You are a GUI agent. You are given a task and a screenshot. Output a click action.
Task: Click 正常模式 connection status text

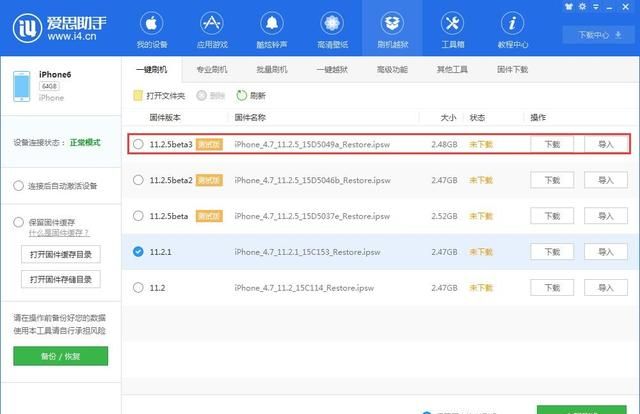(x=85, y=142)
